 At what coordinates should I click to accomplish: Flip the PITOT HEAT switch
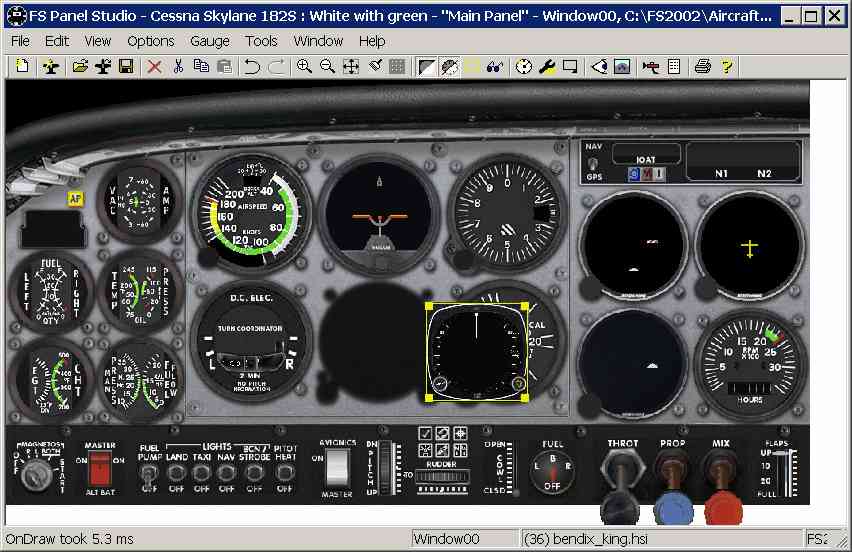click(284, 474)
